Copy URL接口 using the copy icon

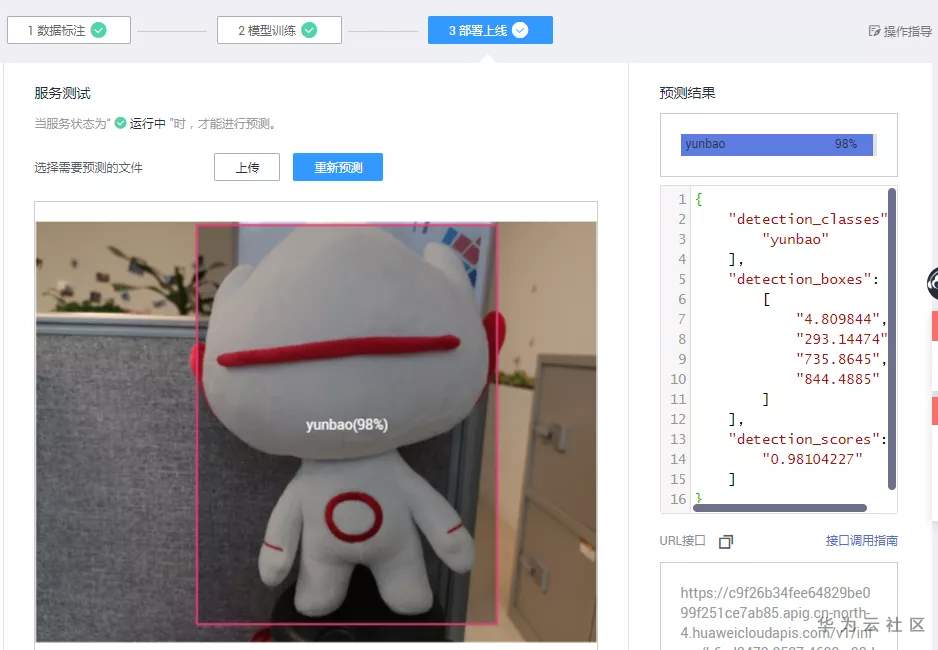point(726,541)
